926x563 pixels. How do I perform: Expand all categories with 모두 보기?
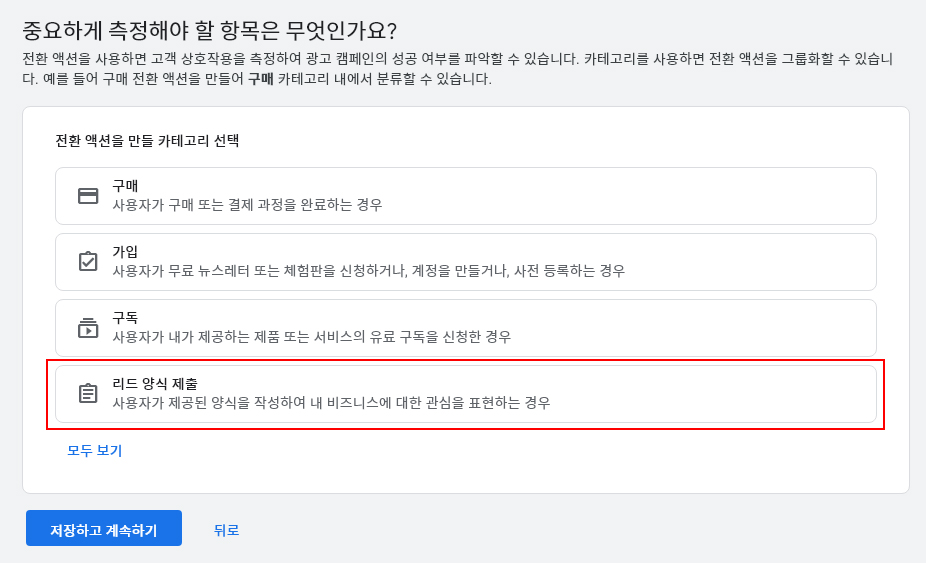[94, 451]
